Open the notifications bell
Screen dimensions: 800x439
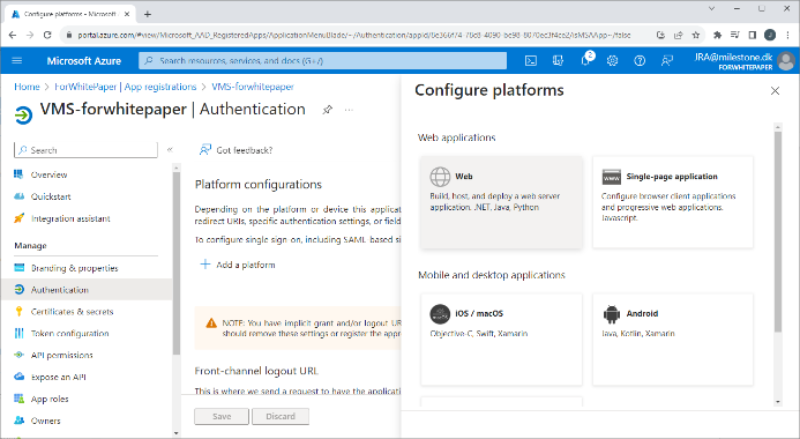586,61
